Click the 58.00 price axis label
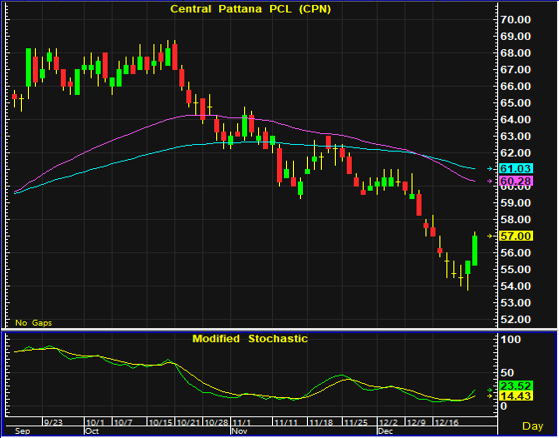This screenshot has height=438, width=559. coord(516,220)
